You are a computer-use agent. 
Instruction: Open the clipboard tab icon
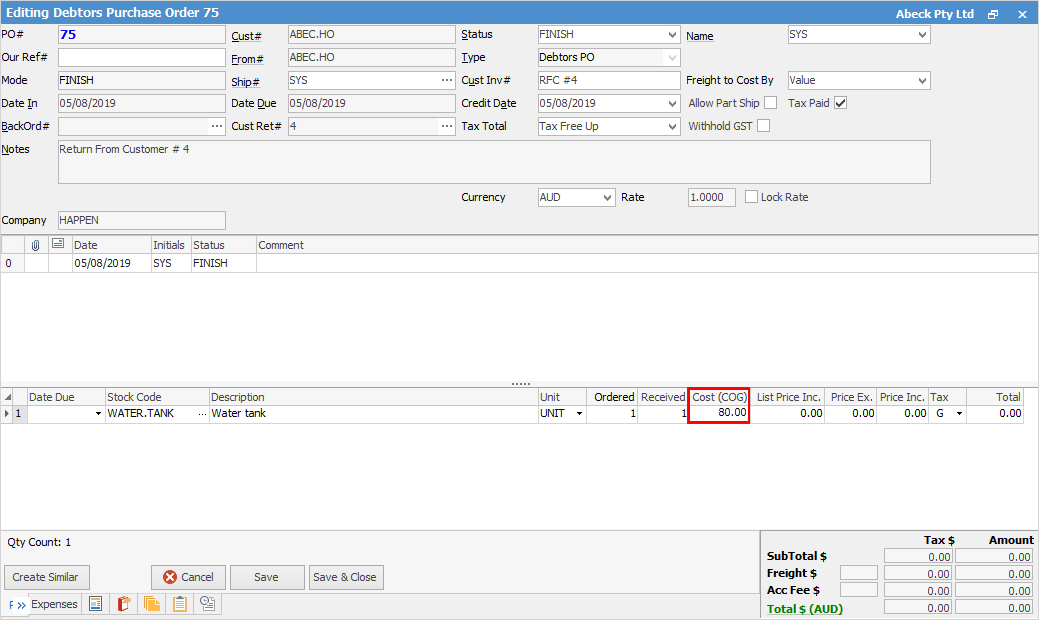[x=180, y=604]
